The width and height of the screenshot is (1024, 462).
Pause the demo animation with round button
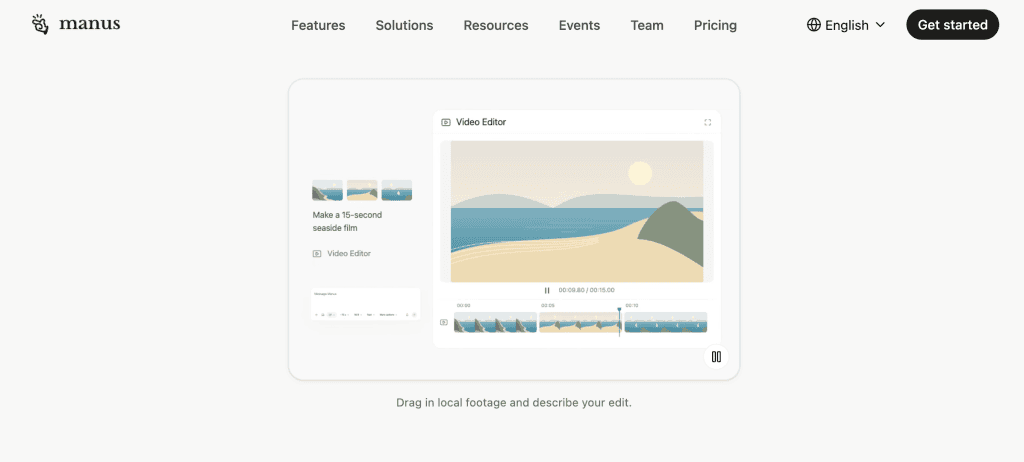[x=716, y=357]
